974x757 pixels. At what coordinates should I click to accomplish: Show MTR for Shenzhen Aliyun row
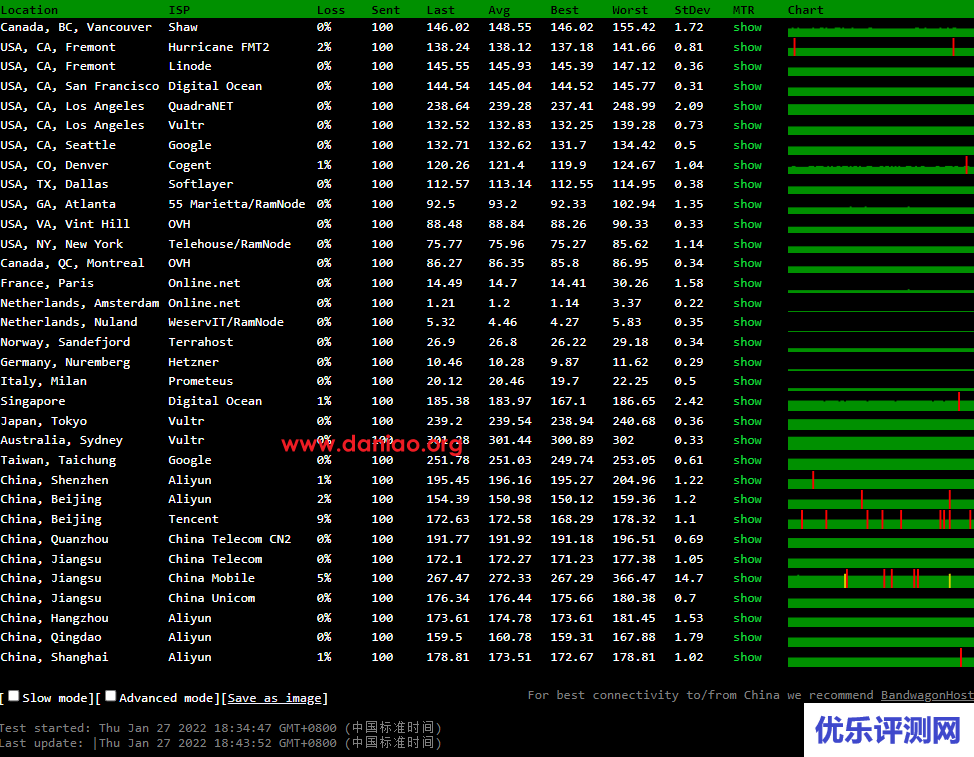pos(747,480)
